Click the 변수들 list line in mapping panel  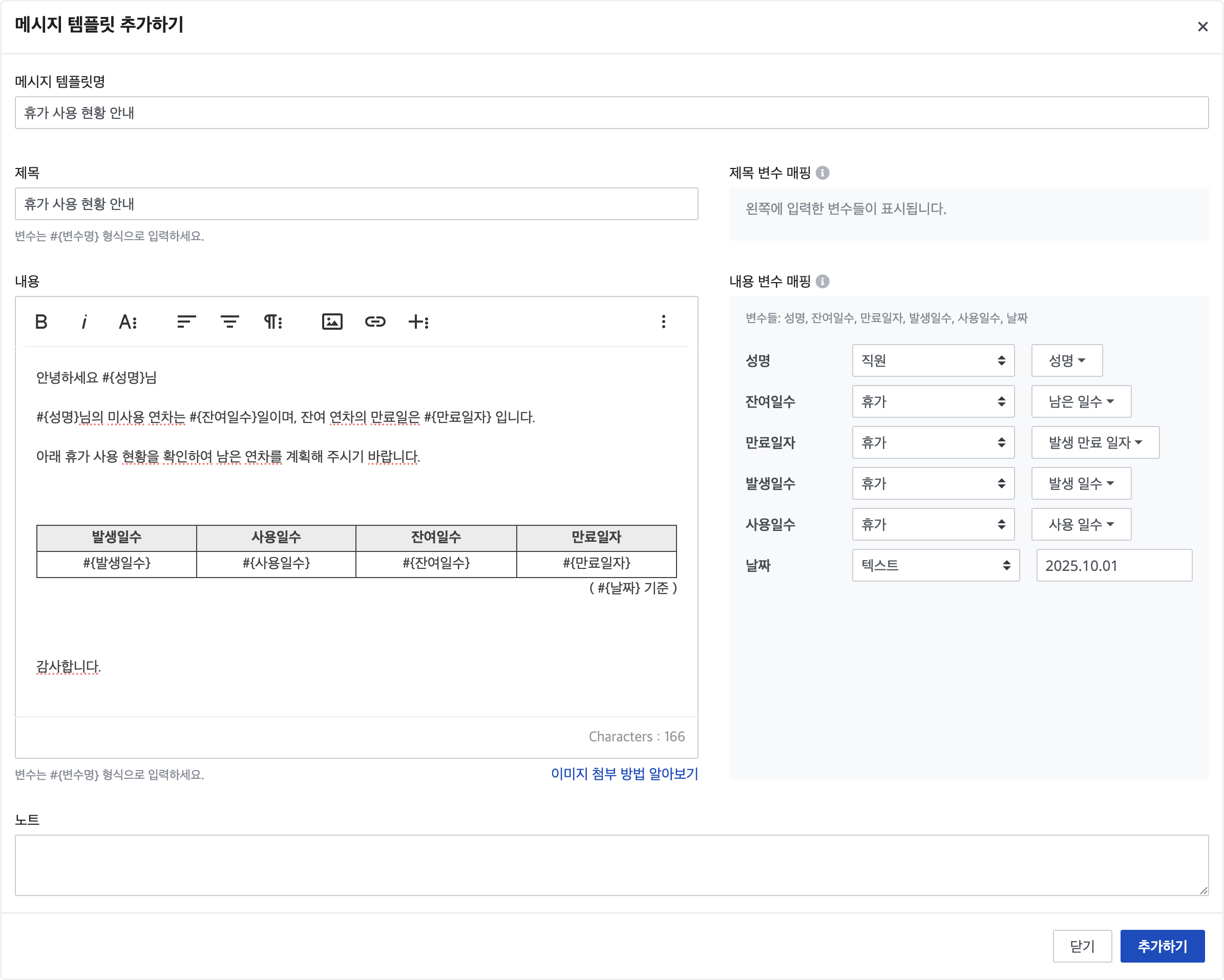tap(886, 318)
